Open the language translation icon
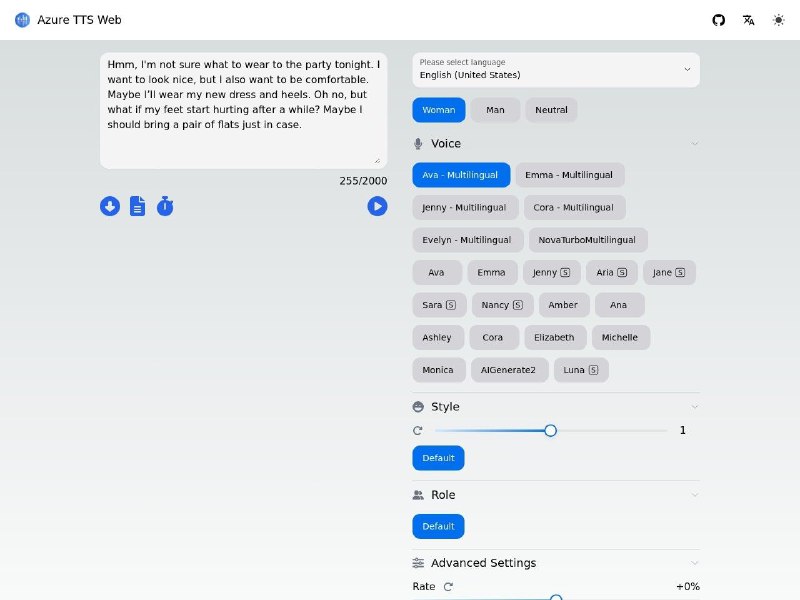800x600 pixels. point(748,20)
